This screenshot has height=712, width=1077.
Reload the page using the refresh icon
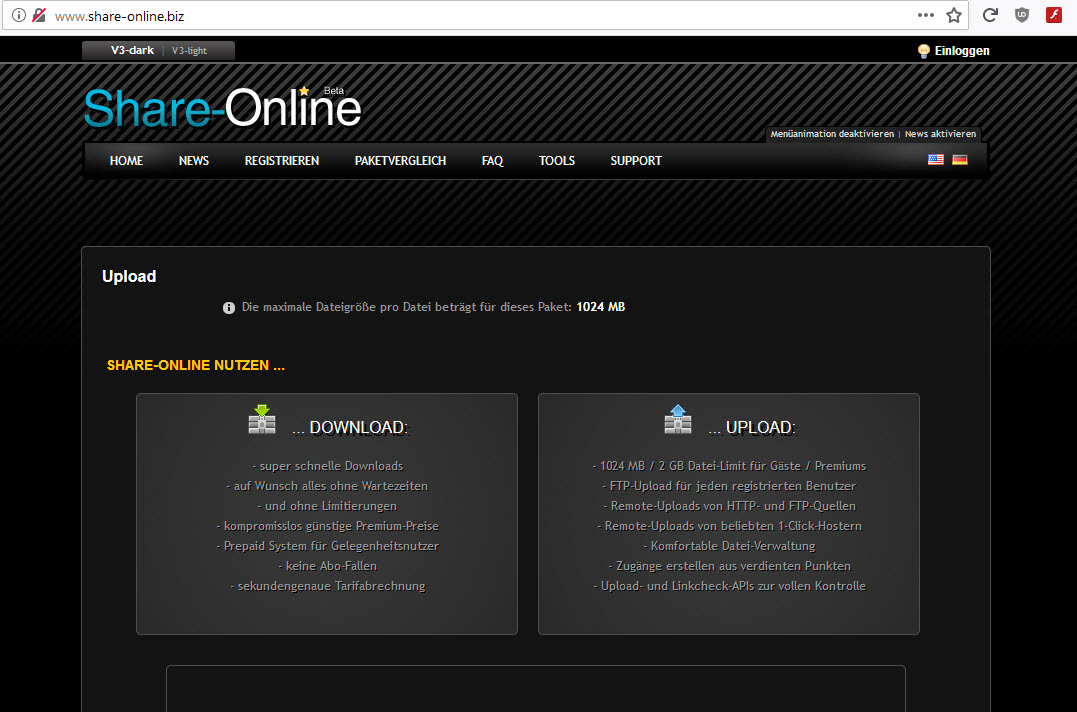tap(990, 16)
